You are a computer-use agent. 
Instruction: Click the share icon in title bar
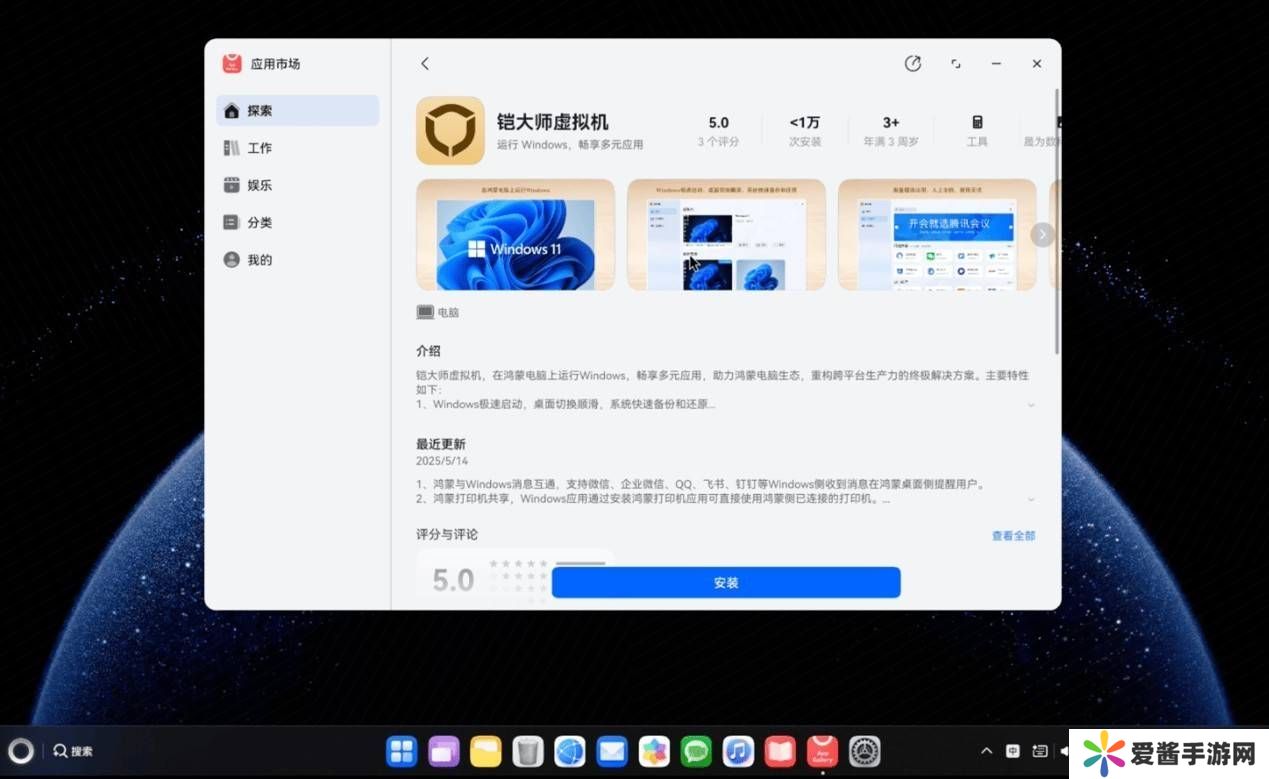point(912,64)
